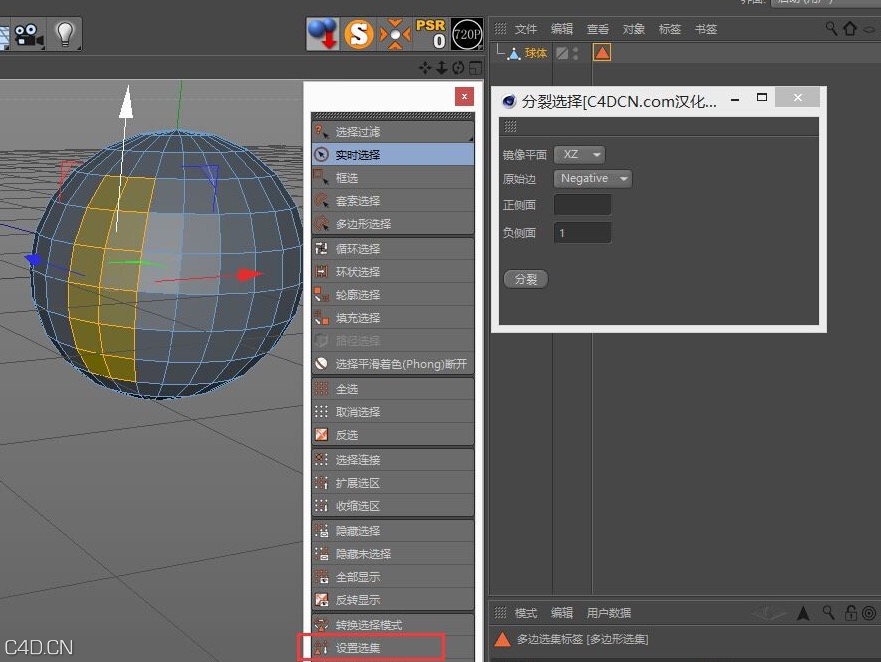Click the PSR 0 toolbar icon
881x662 pixels.
point(431,33)
